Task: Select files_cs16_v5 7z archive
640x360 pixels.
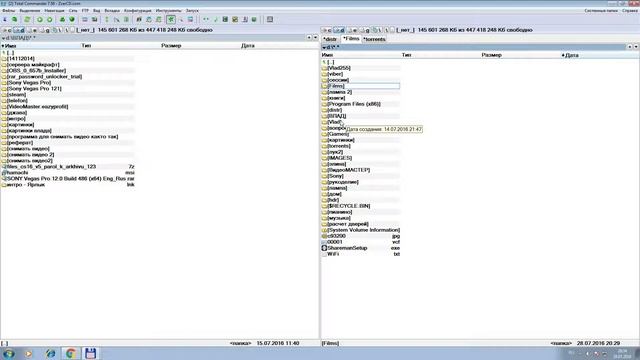Action: pyautogui.click(x=67, y=167)
